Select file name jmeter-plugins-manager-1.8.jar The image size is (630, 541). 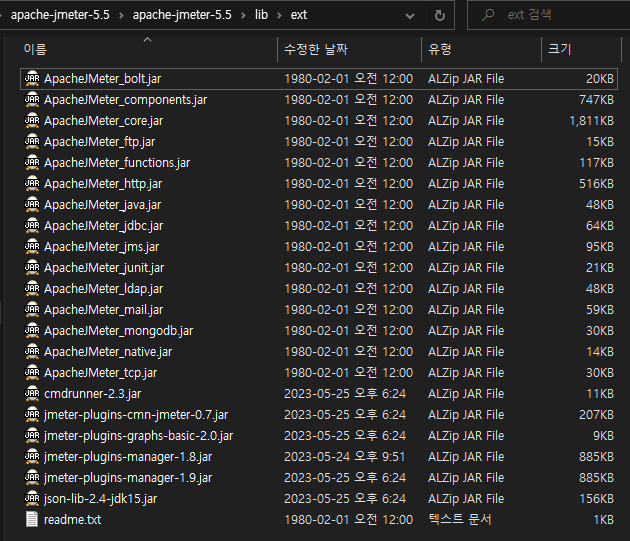[128, 457]
